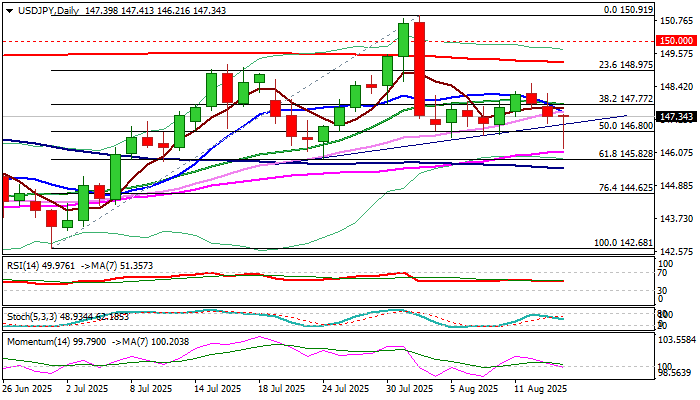Select the 26 Jun 2025 date marker
Image resolution: width=700 pixels, height=400 pixels.
click(28, 389)
